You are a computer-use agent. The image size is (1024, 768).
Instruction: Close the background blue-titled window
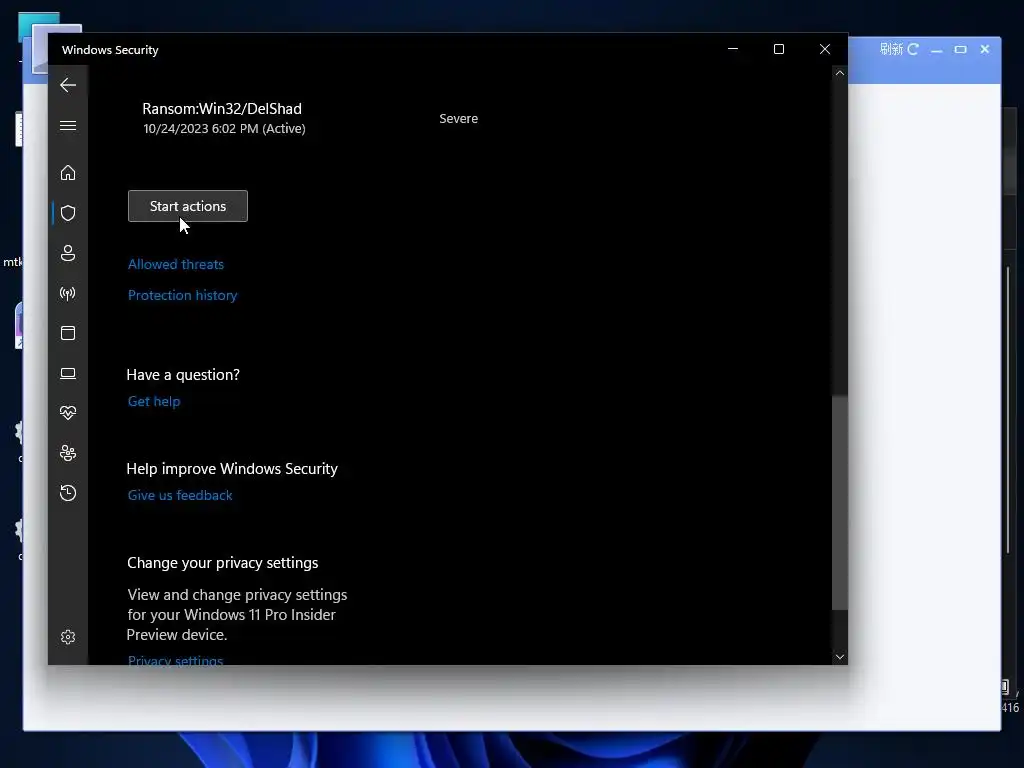pos(985,49)
